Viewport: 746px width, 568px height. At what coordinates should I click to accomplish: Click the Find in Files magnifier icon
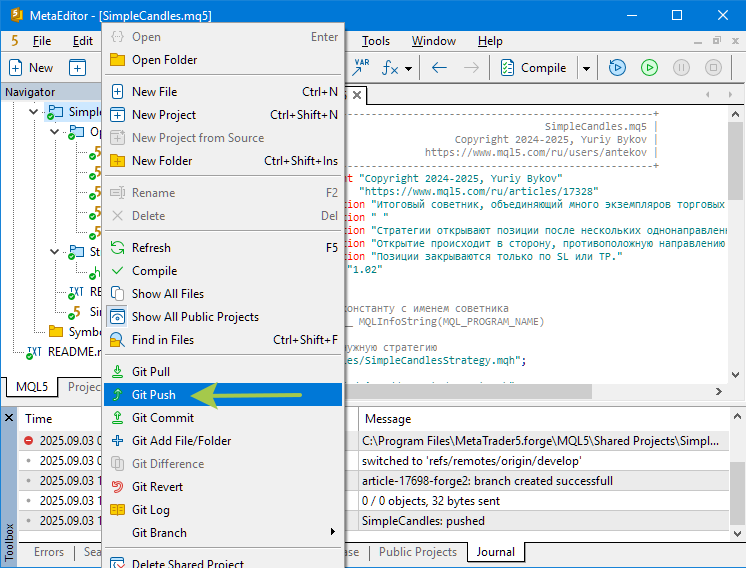tap(118, 340)
